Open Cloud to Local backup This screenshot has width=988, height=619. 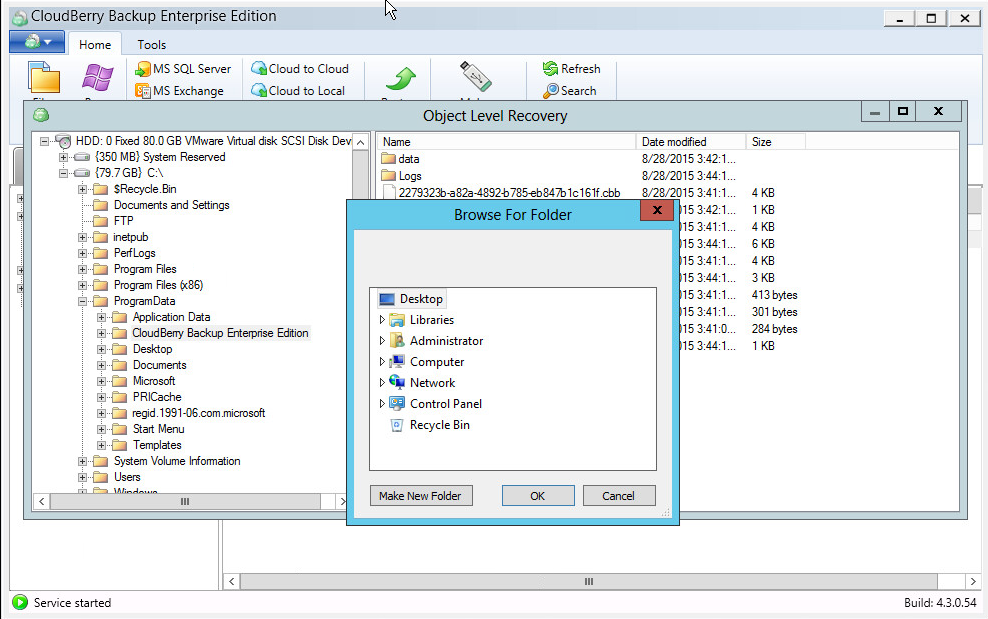pos(297,91)
